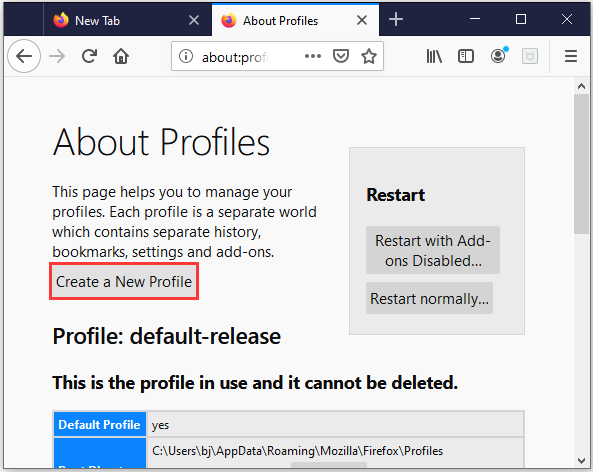Select the Default Profile header cell
Viewport: 593px width, 472px height.
pos(100,424)
